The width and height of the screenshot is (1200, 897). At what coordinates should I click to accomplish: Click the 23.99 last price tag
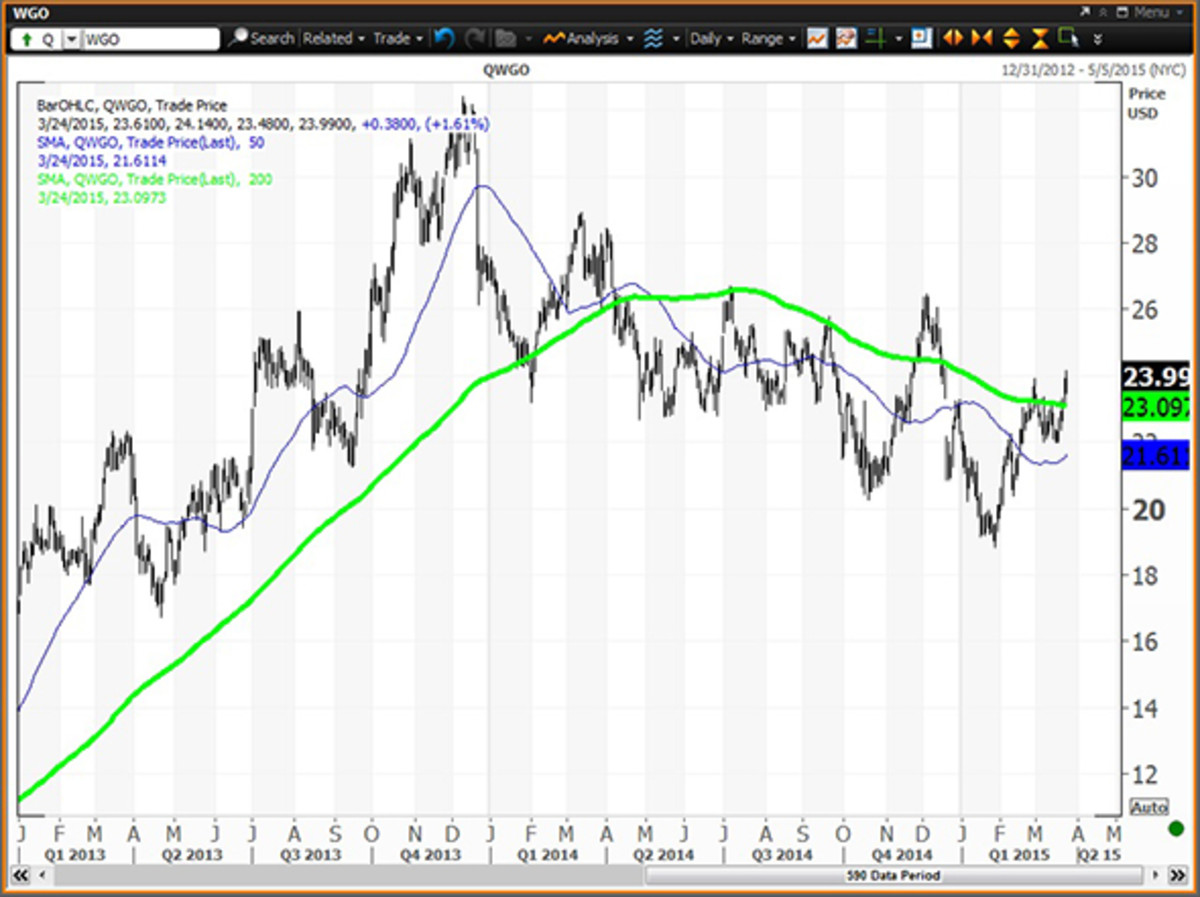[x=1155, y=376]
